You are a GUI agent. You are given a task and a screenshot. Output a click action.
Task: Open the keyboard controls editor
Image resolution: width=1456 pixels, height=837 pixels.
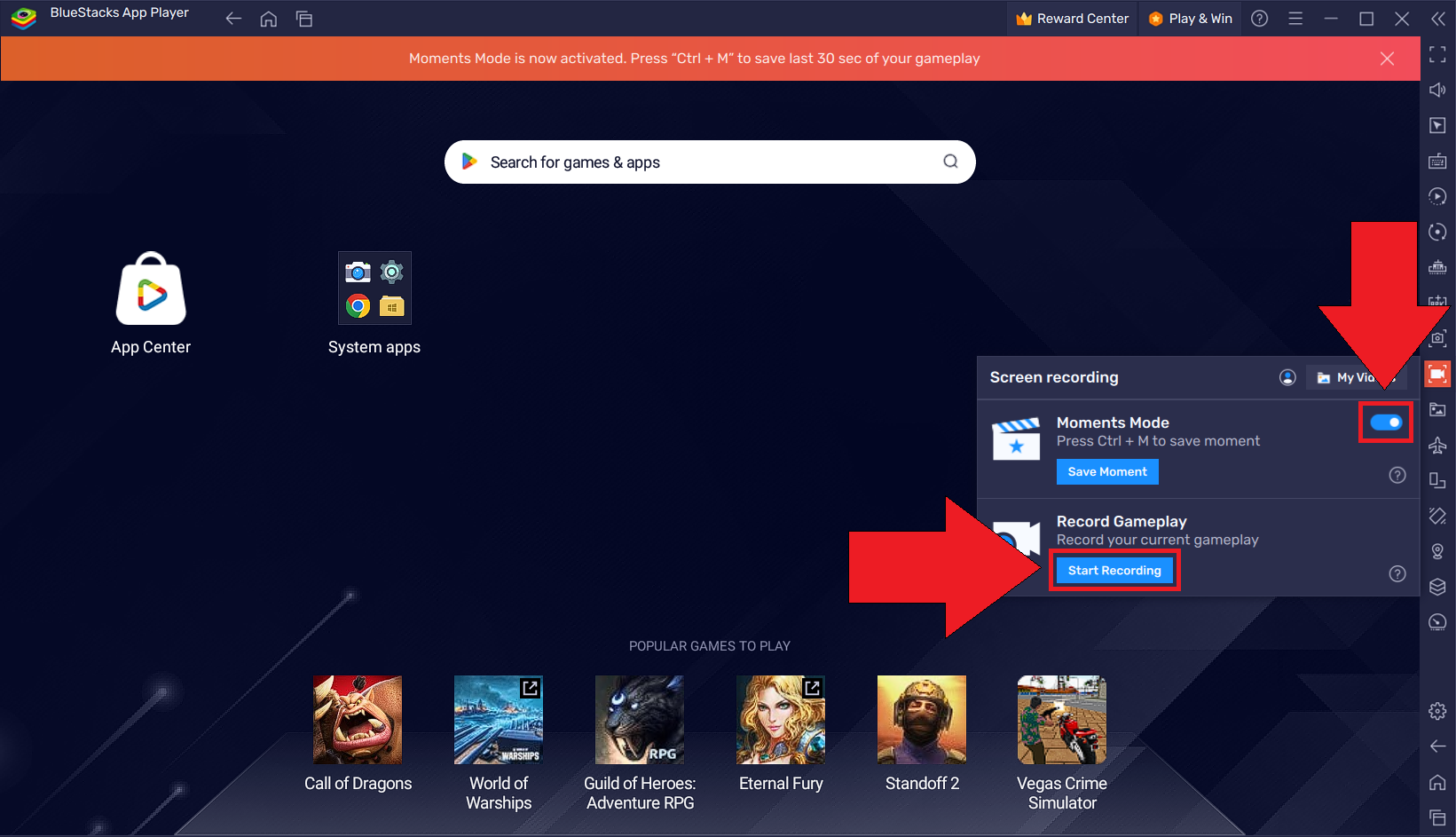1437,161
